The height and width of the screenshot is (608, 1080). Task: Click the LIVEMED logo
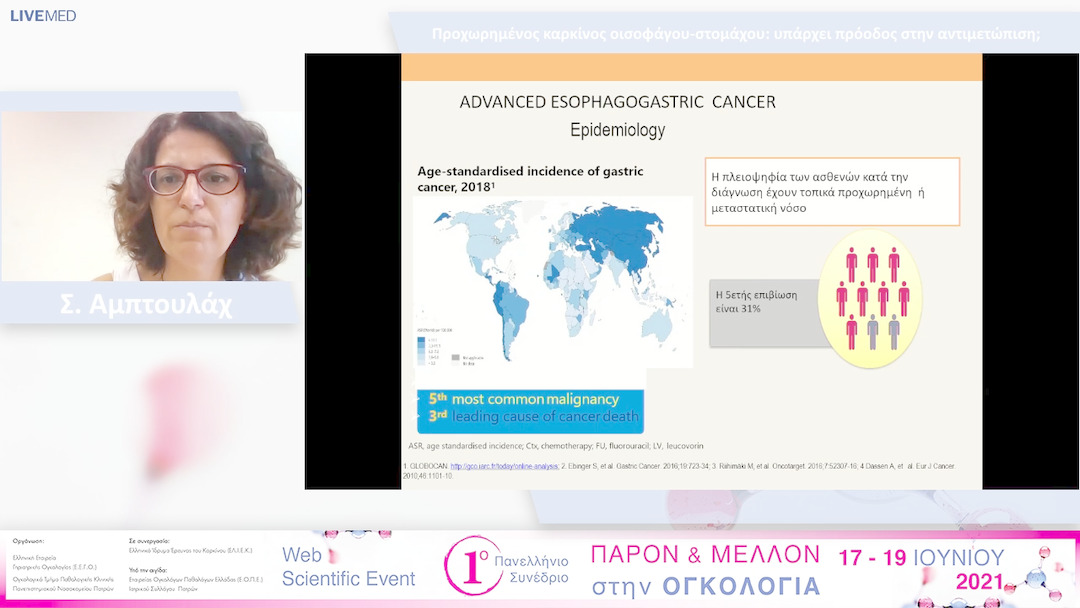pyautogui.click(x=43, y=16)
